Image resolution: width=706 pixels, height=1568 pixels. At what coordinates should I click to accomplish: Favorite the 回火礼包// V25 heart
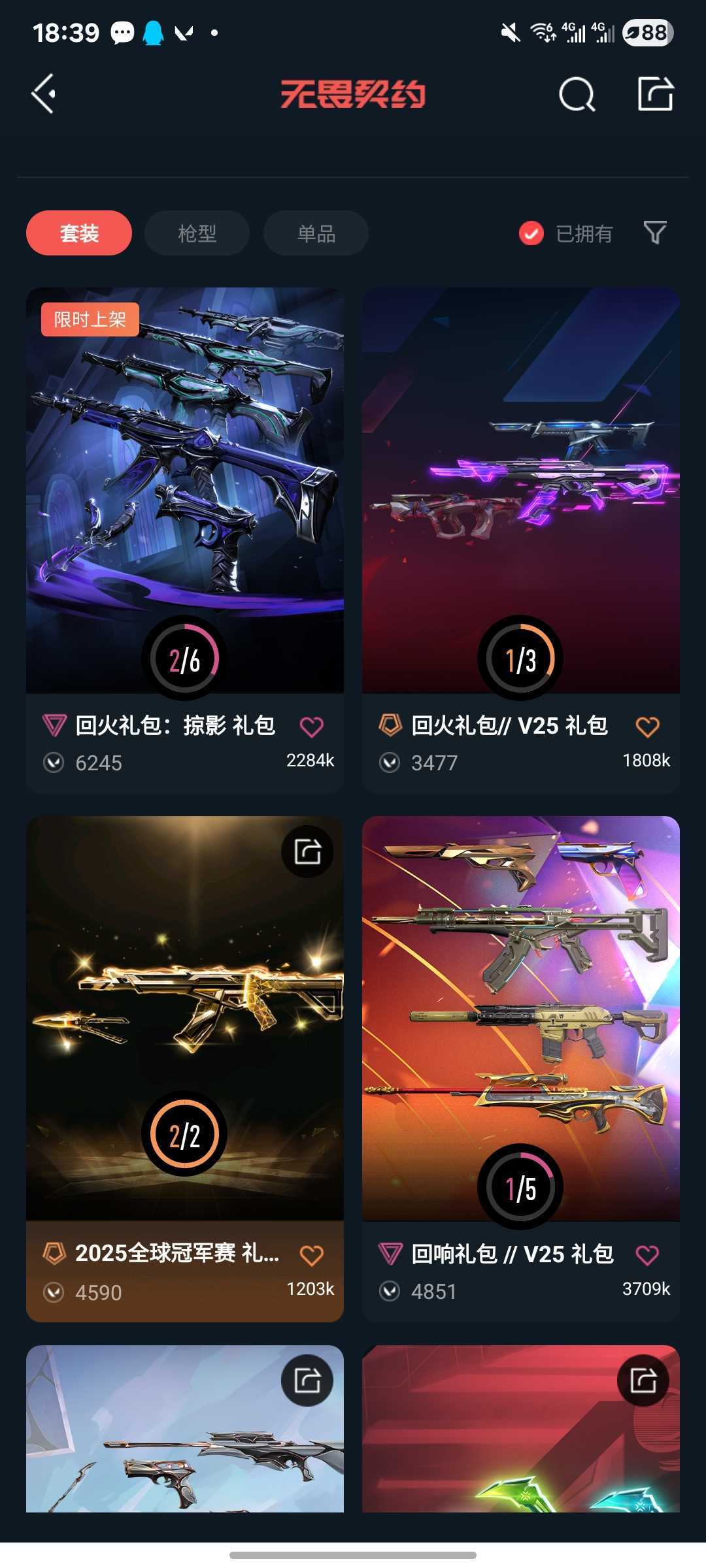[647, 727]
